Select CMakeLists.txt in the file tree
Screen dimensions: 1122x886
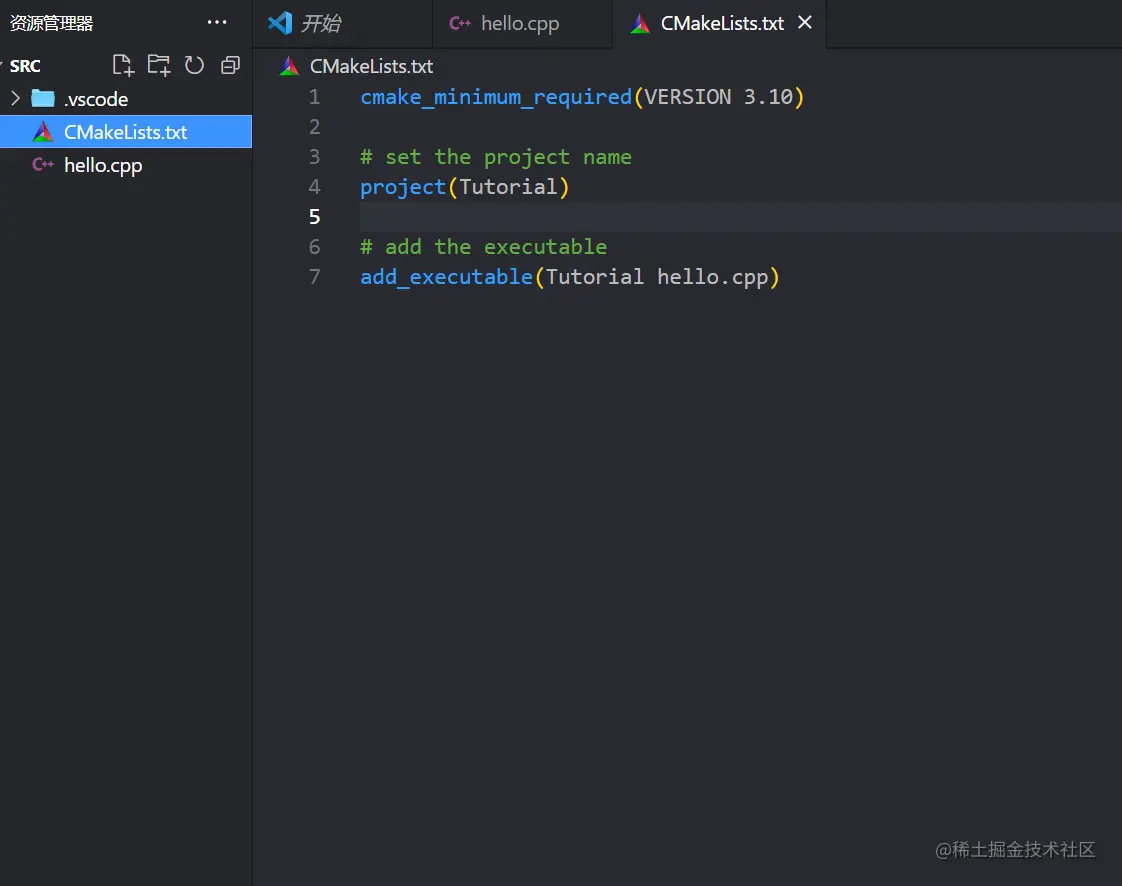click(x=126, y=132)
